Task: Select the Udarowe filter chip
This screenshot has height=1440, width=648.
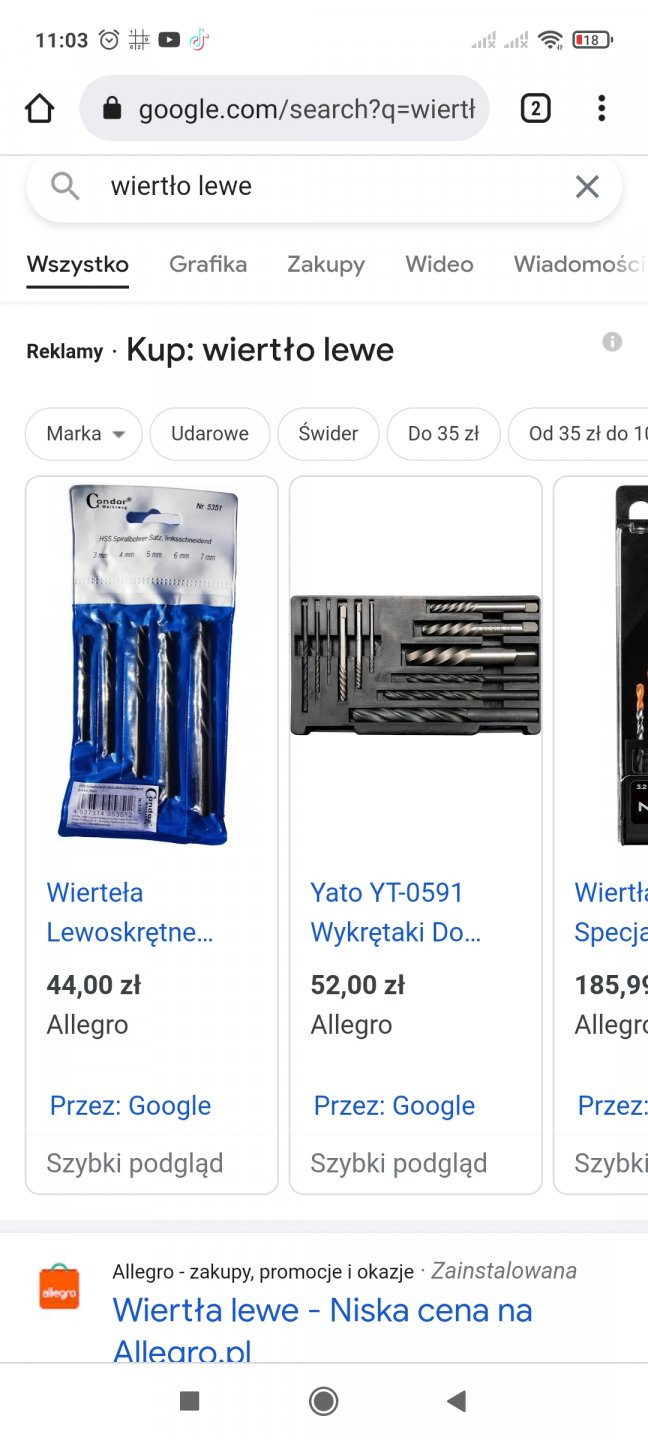Action: tap(210, 434)
